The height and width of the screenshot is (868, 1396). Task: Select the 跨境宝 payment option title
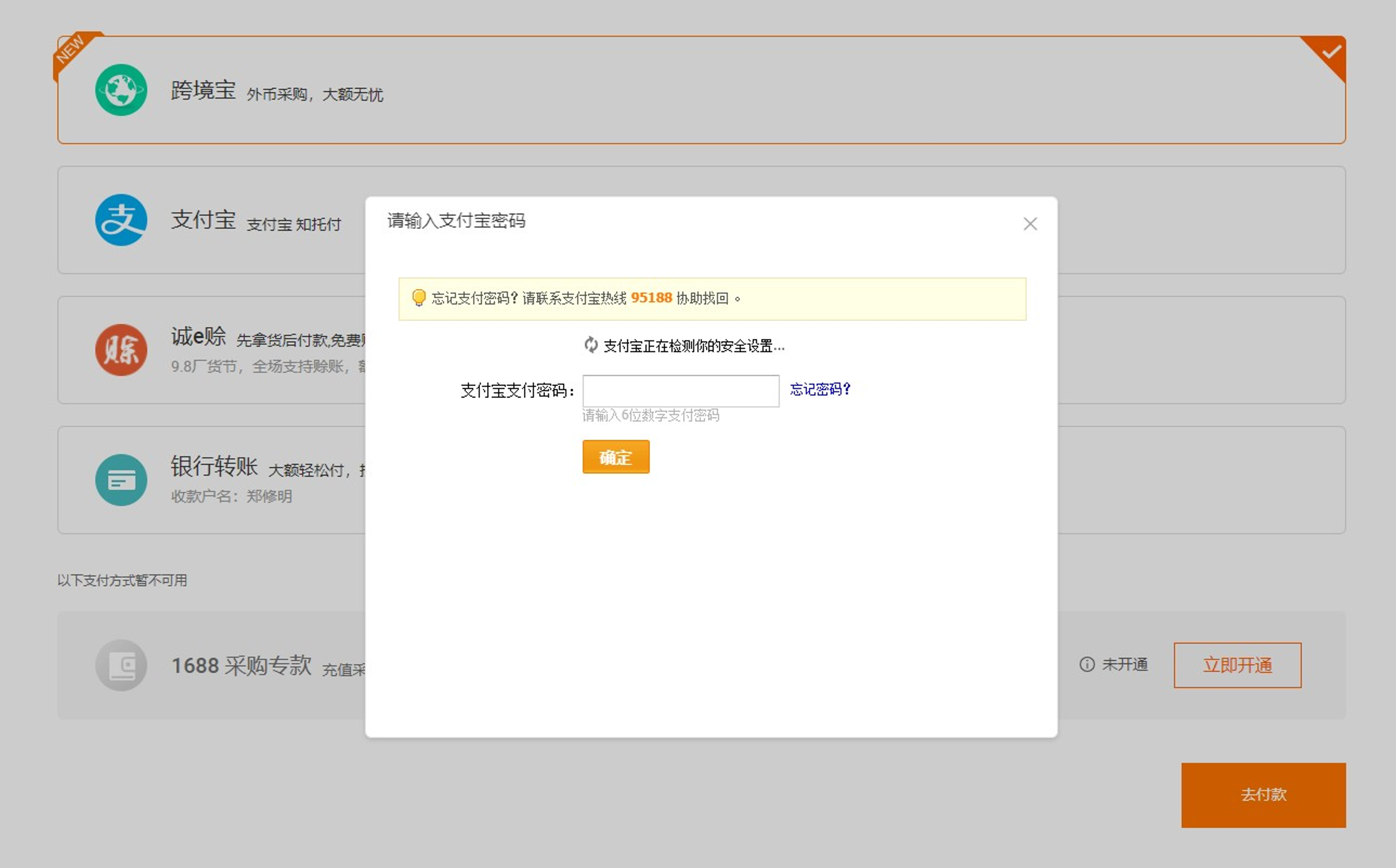pos(203,90)
